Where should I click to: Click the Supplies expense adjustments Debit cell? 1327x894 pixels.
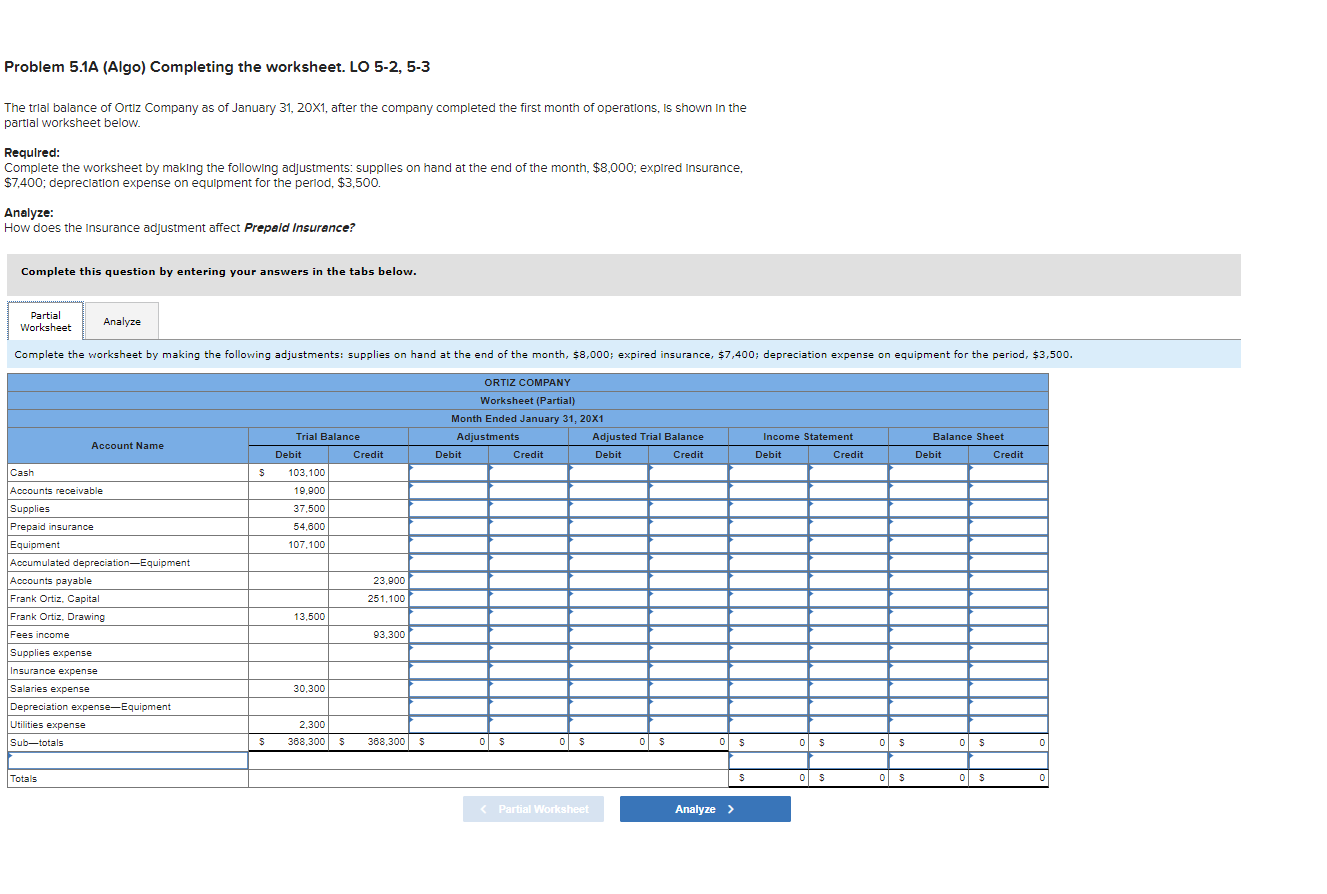tap(448, 652)
